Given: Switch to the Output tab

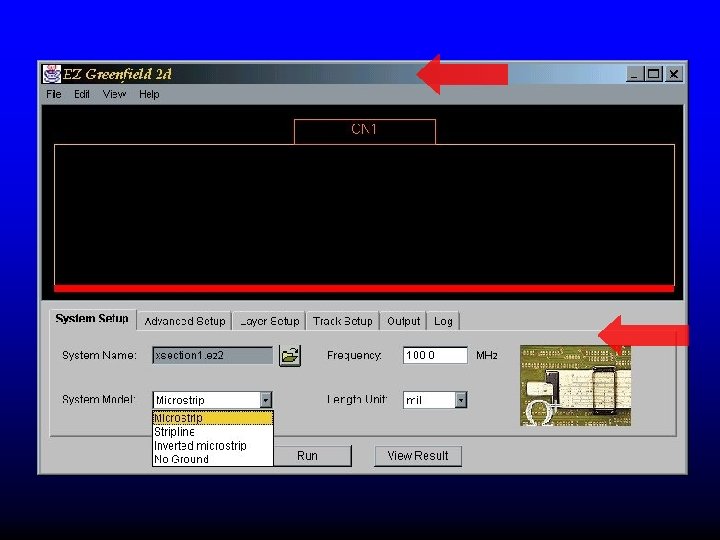Looking at the screenshot, I should pyautogui.click(x=403, y=321).
